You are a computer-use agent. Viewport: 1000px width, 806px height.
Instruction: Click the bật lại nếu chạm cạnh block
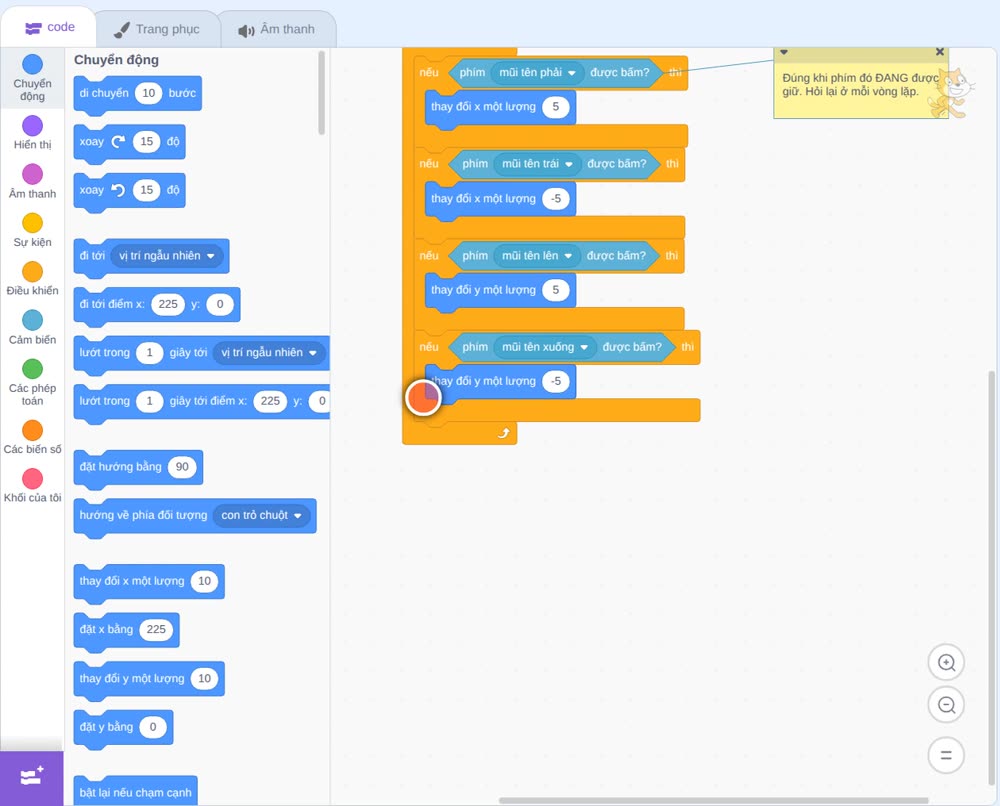click(x=135, y=792)
